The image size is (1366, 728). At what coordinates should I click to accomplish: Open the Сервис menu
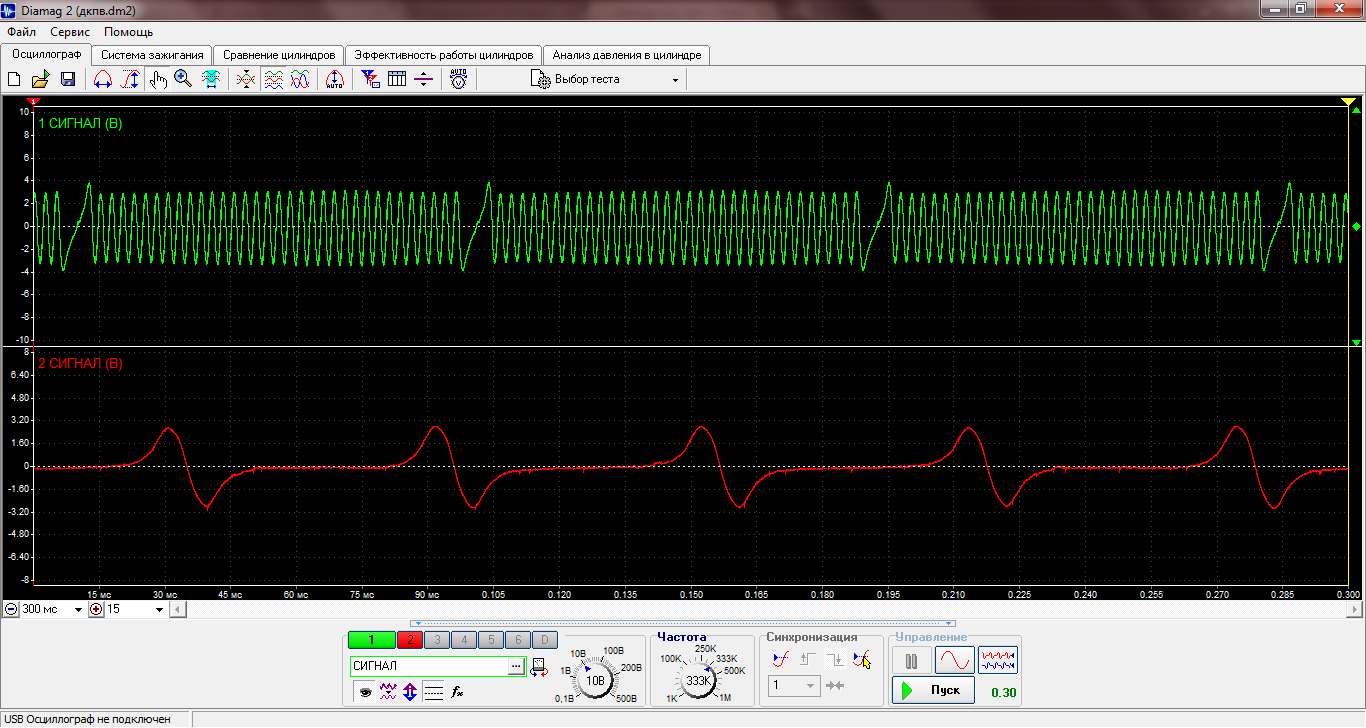(x=70, y=32)
